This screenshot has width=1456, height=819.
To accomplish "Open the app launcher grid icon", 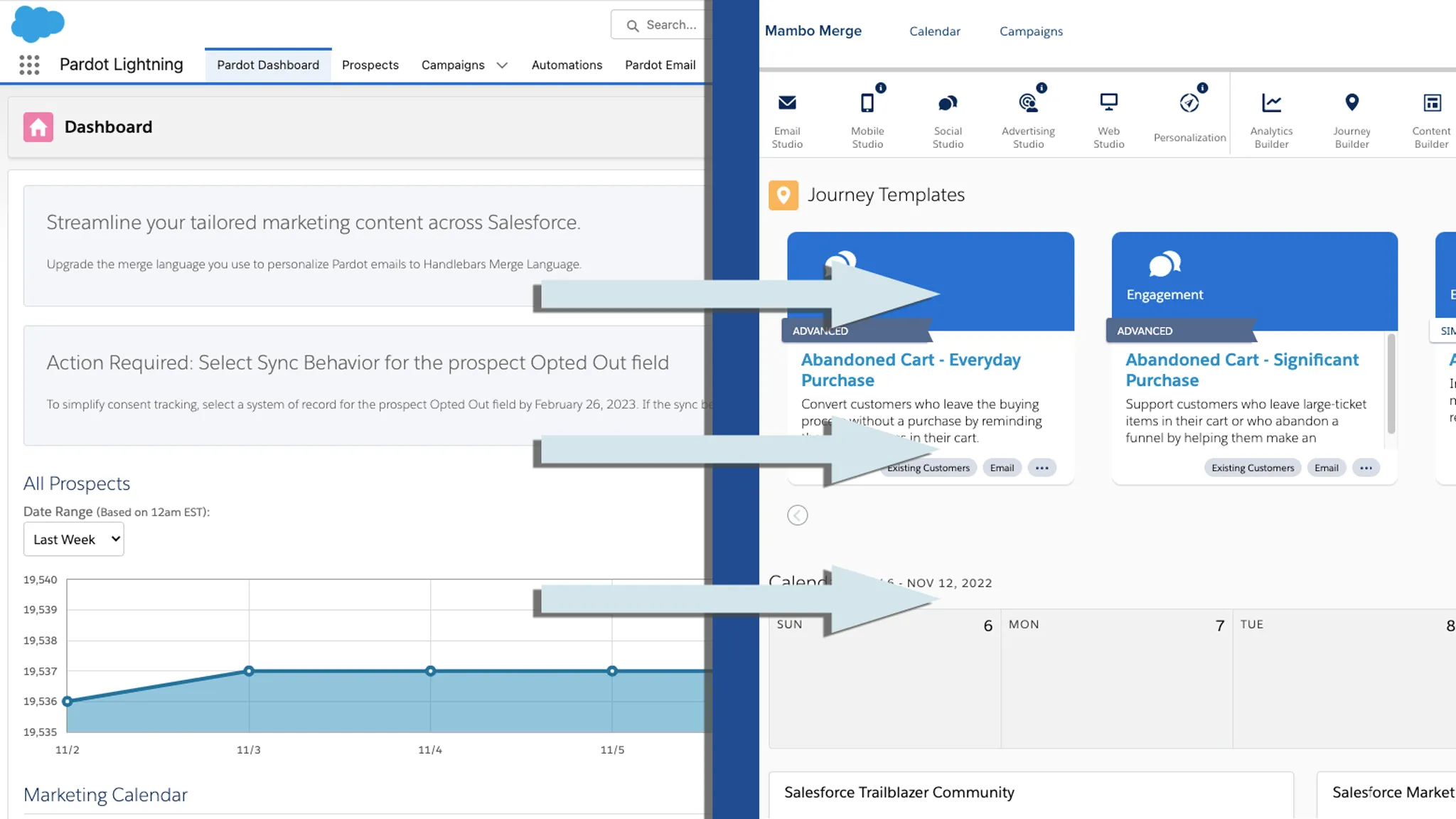I will click(x=29, y=65).
